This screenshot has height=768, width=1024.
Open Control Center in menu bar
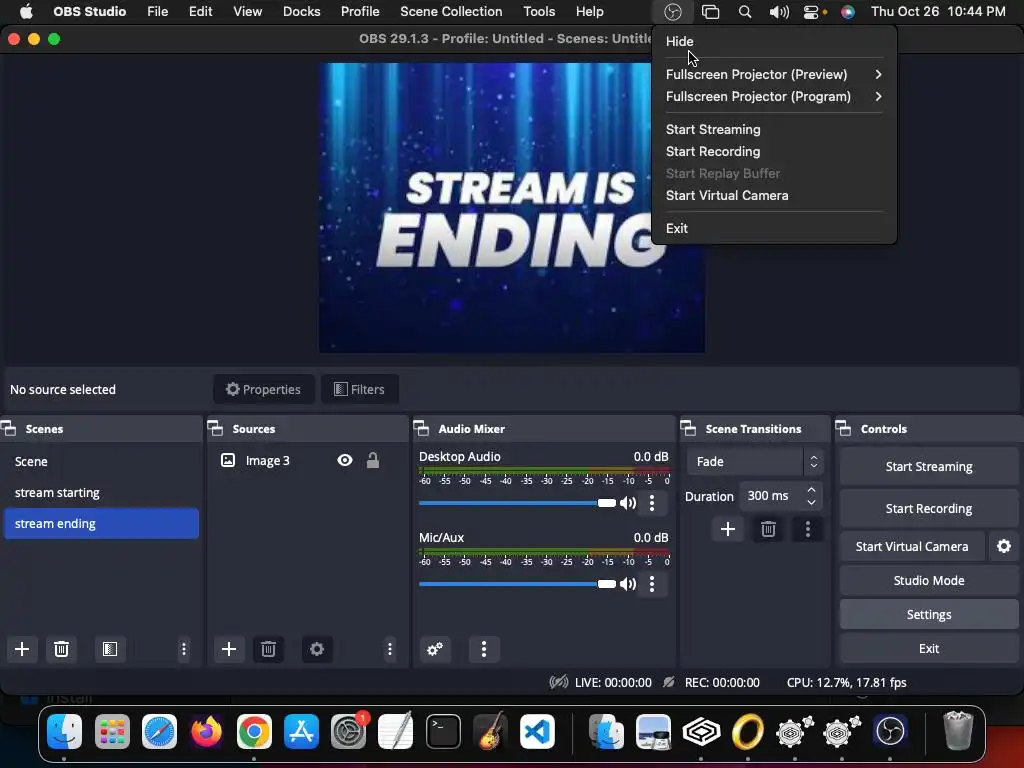click(x=811, y=12)
